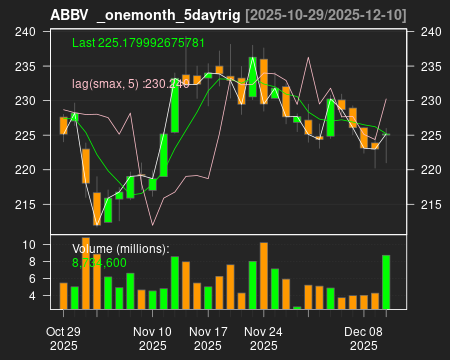Click the ABBV _onemonth_5daytrig chart title
The width and height of the screenshot is (450, 360).
click(145, 15)
